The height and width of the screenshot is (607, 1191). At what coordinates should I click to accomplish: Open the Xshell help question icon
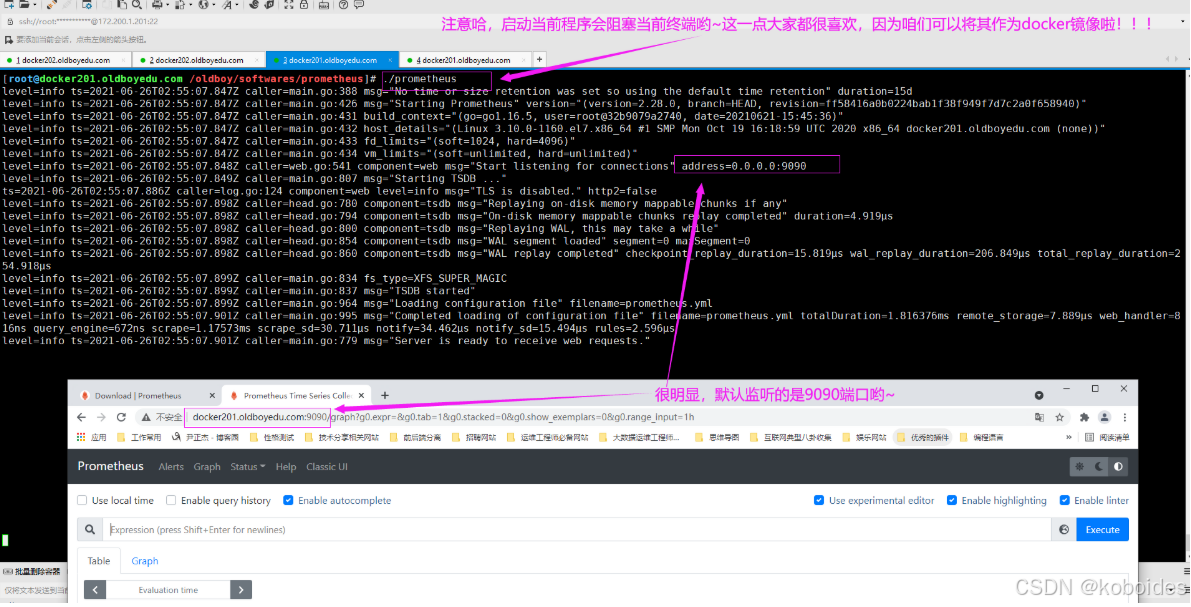[343, 5]
